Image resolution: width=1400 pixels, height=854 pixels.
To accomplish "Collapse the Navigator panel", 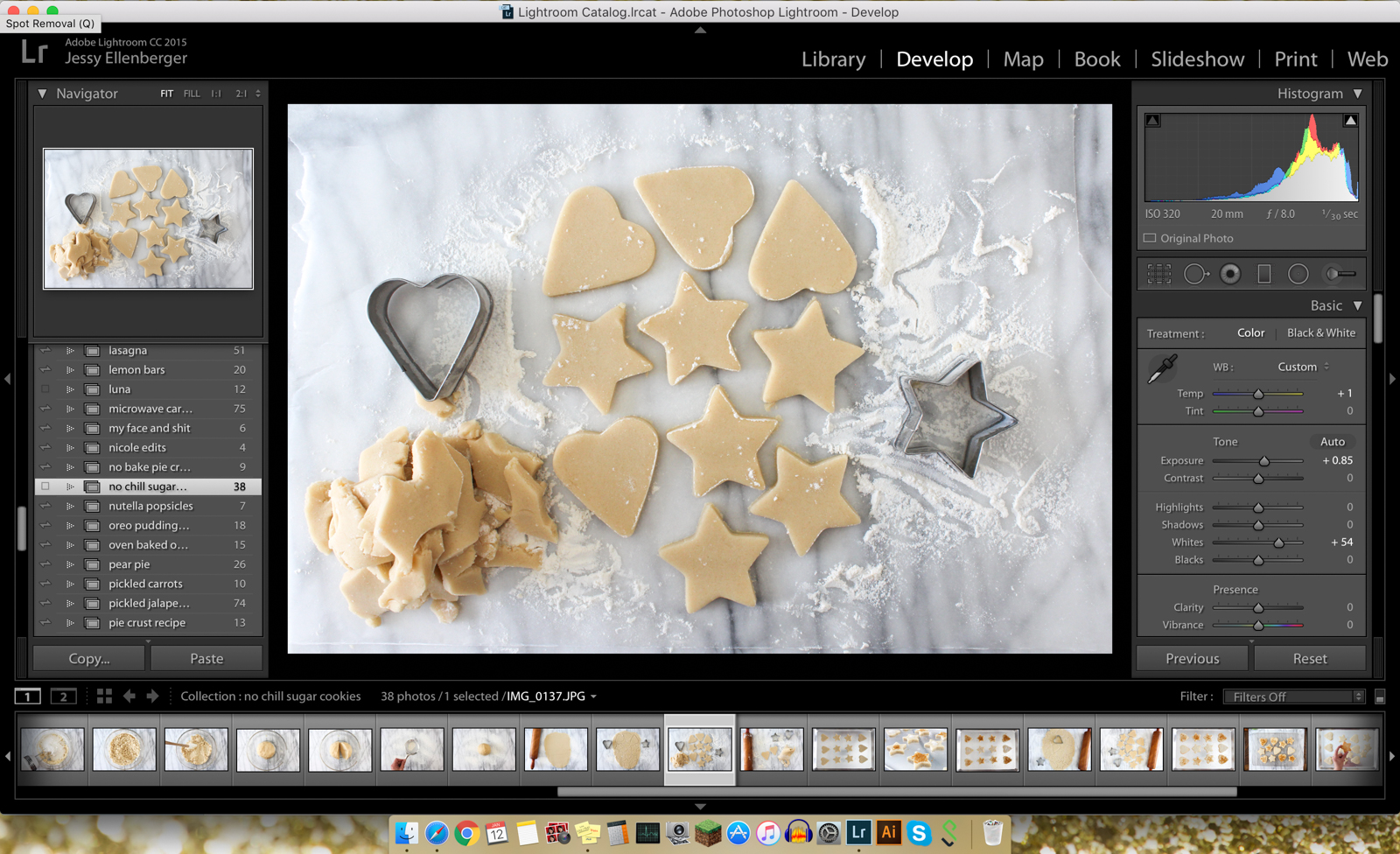I will pyautogui.click(x=42, y=94).
